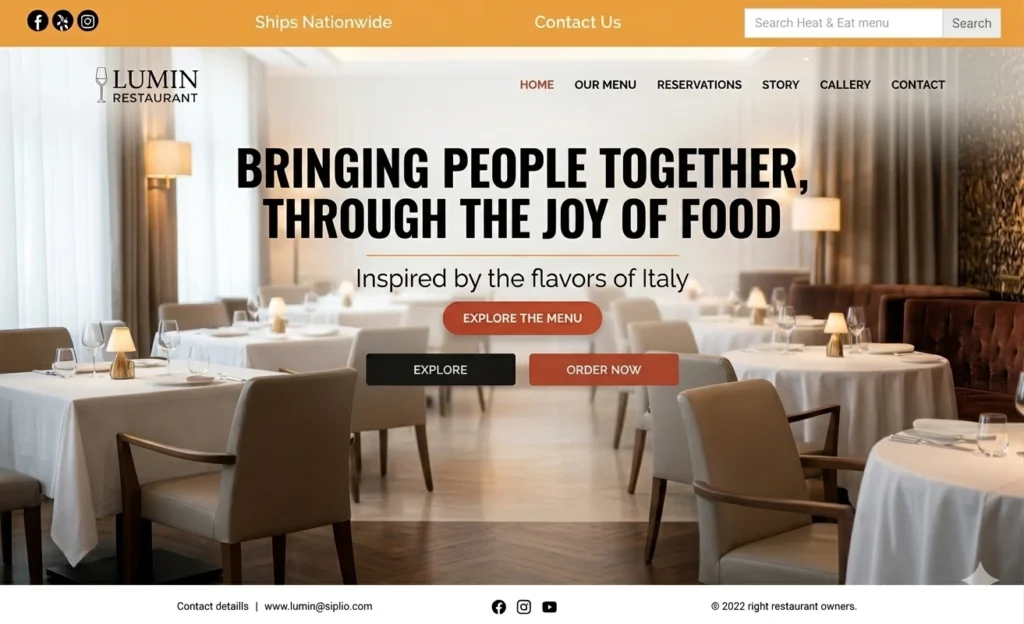Open the CONTACT navigation item
Screen dimensions: 1024x624
pos(918,85)
